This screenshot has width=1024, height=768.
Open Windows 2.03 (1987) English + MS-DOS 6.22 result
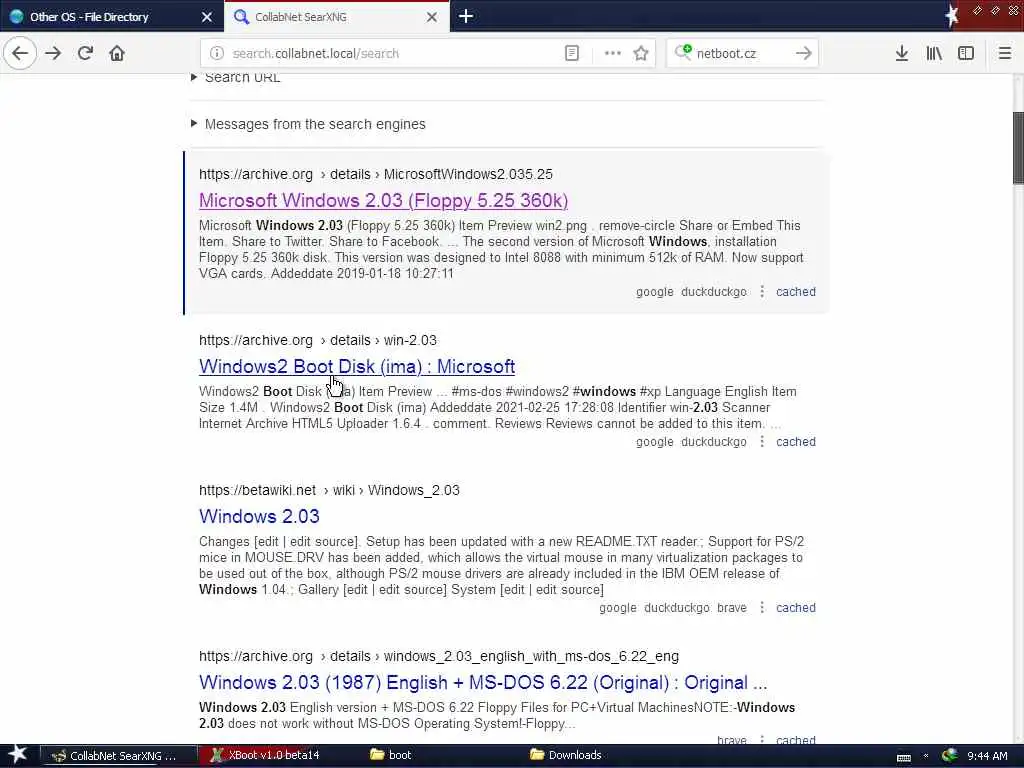(483, 682)
